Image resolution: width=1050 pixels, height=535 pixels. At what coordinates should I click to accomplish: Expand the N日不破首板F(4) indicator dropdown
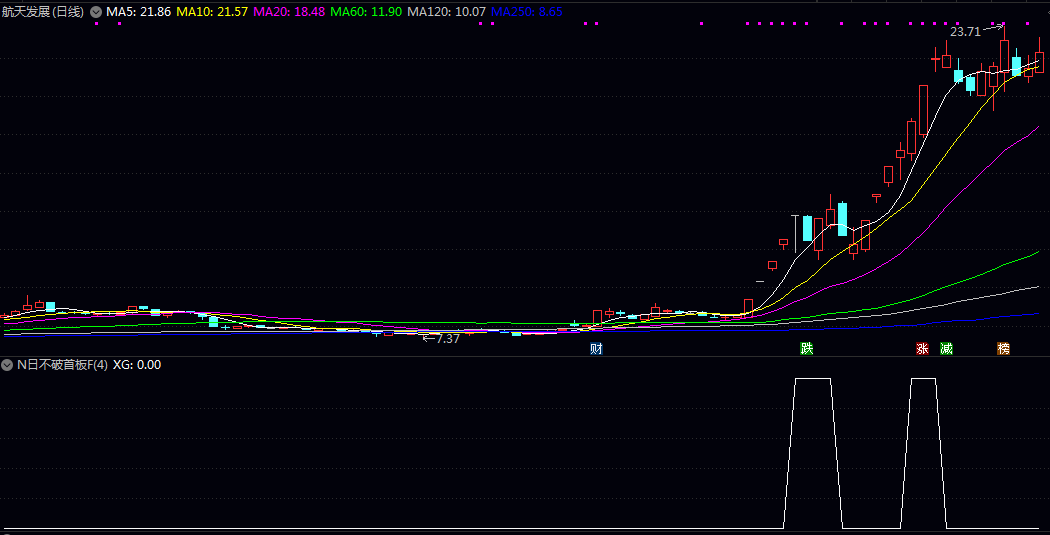tap(7, 365)
